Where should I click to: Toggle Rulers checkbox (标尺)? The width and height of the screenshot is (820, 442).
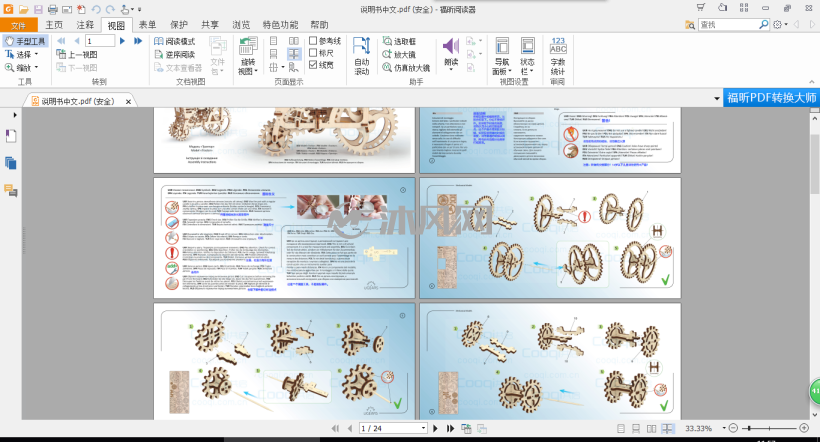[x=322, y=53]
